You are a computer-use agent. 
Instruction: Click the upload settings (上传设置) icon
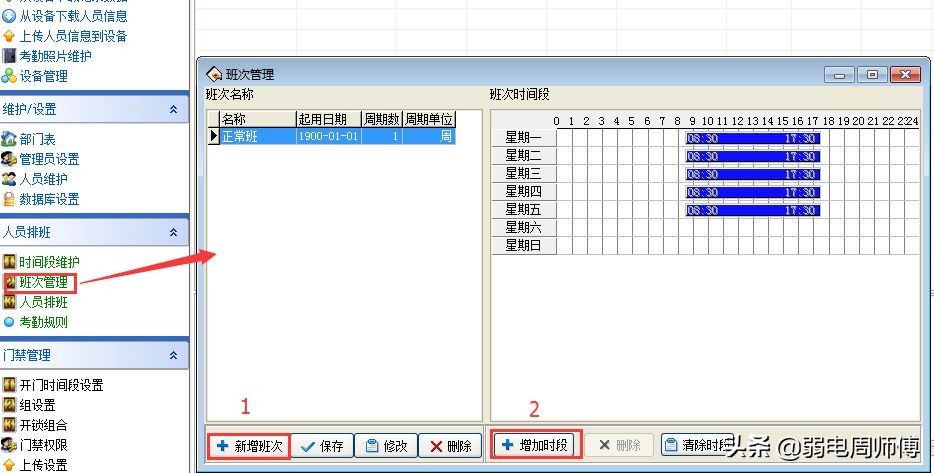(x=9, y=465)
